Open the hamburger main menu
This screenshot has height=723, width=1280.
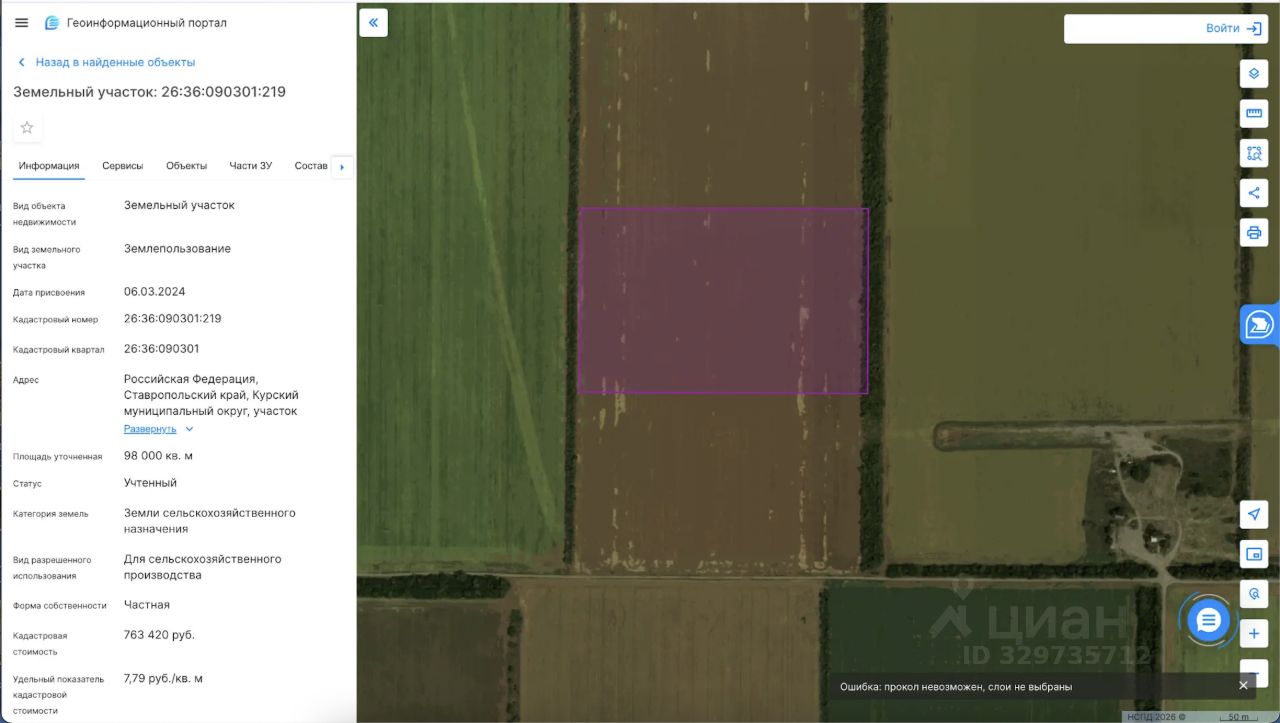coord(22,22)
